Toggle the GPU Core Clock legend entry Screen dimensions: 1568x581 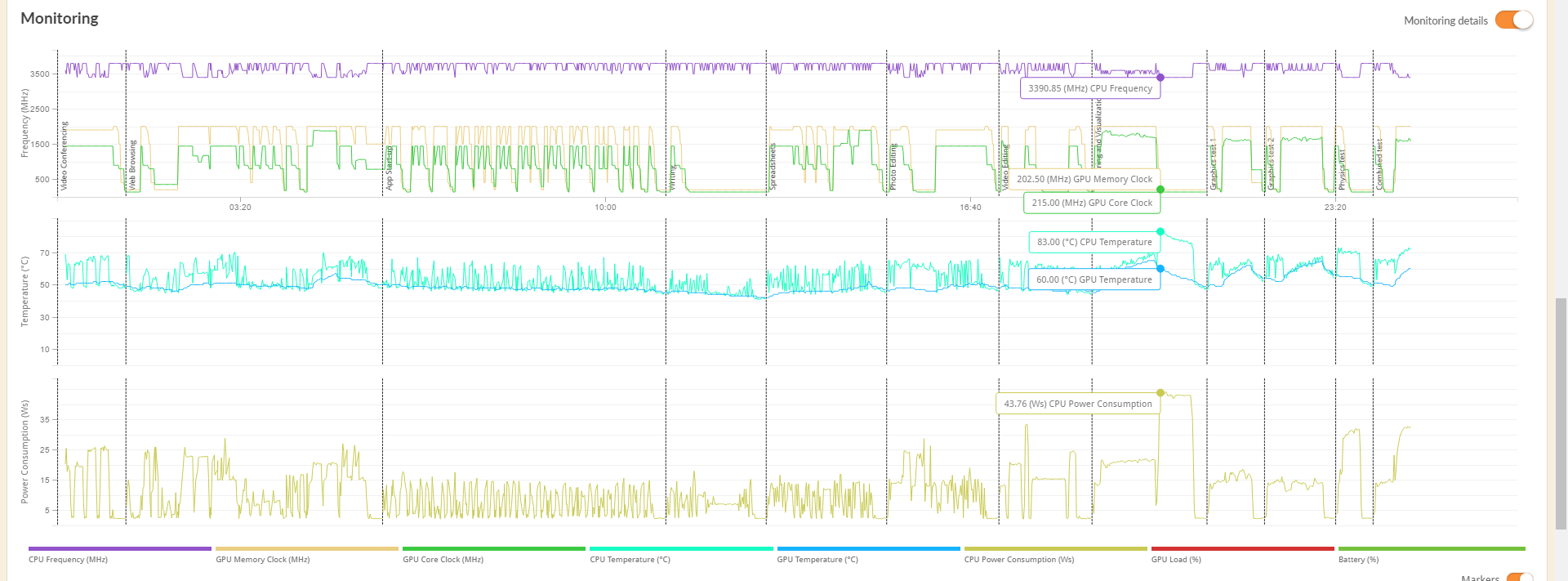click(443, 560)
